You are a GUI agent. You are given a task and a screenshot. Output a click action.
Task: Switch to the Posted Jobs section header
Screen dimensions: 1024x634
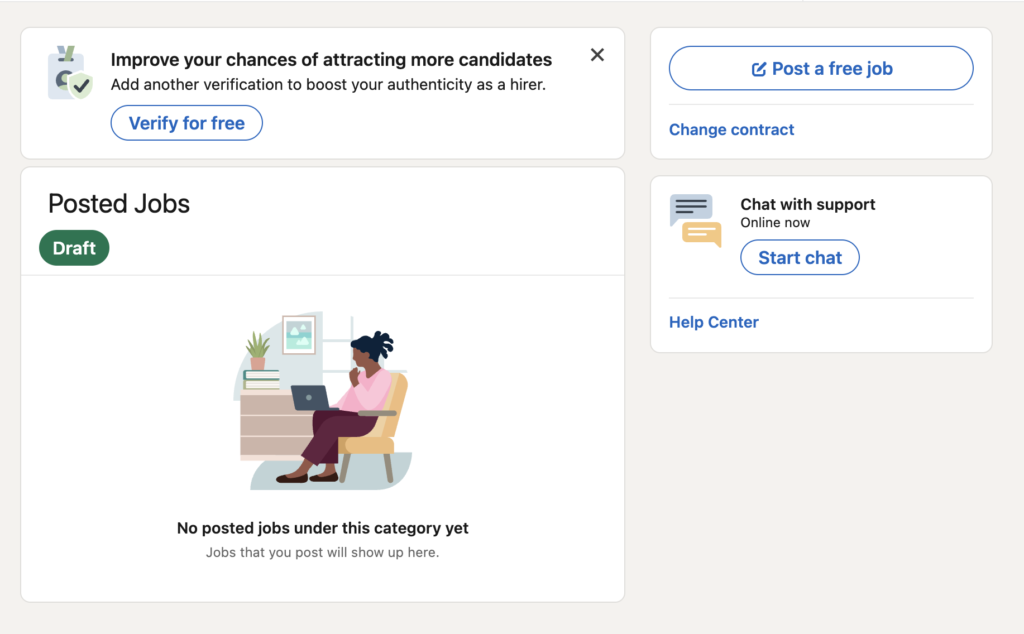(x=118, y=204)
